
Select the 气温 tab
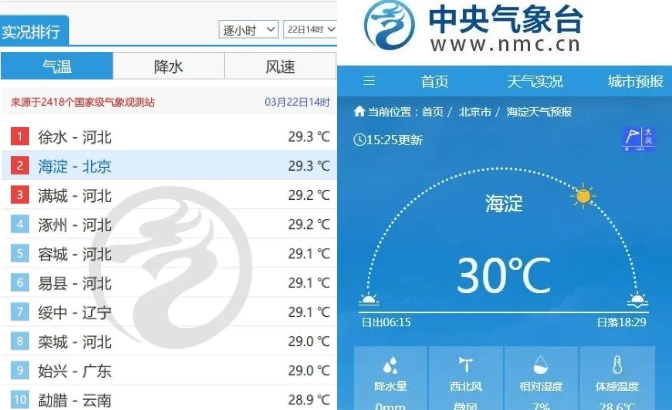point(57,66)
